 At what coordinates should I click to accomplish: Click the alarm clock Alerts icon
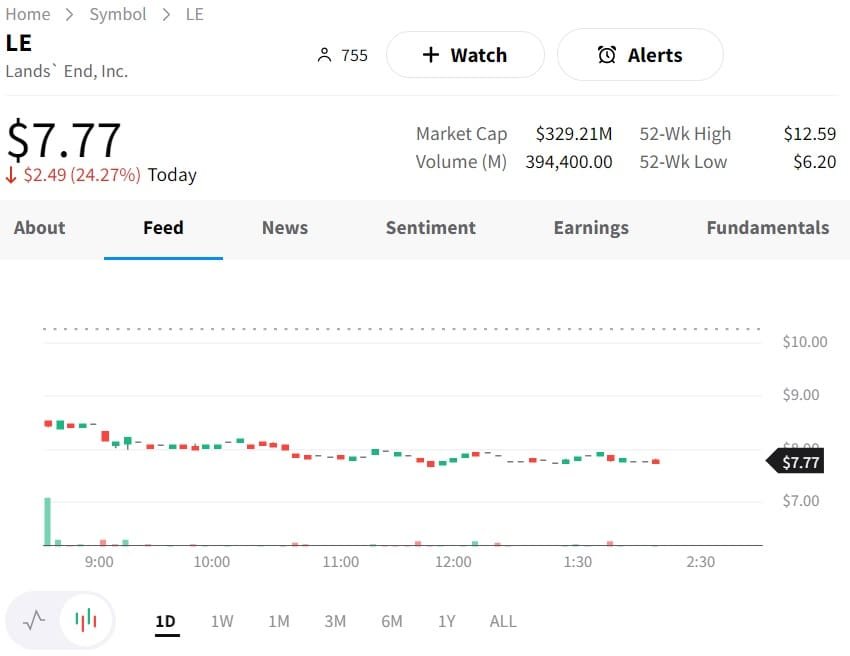[x=607, y=55]
